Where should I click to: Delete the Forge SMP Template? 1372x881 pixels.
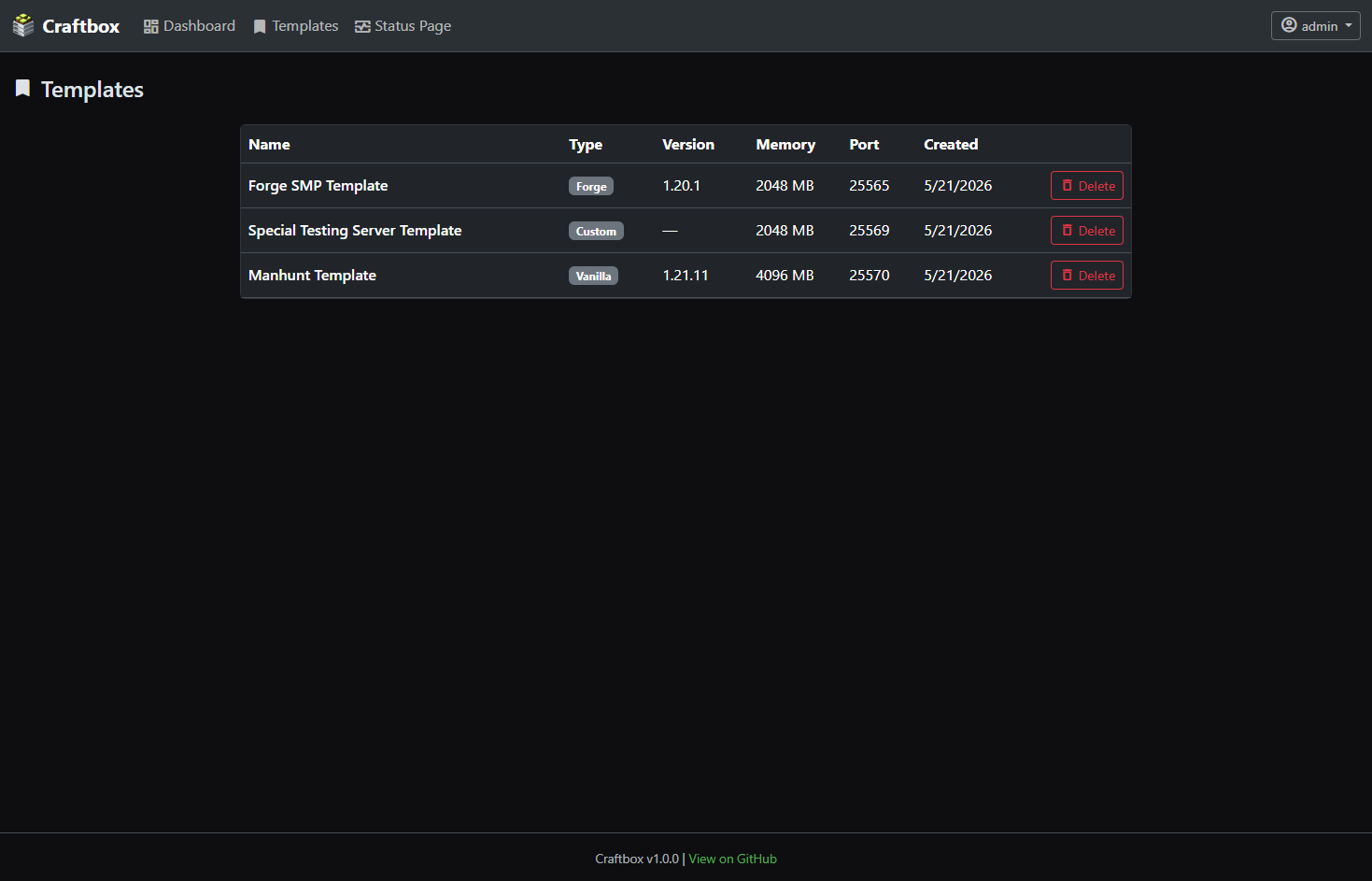coord(1087,186)
